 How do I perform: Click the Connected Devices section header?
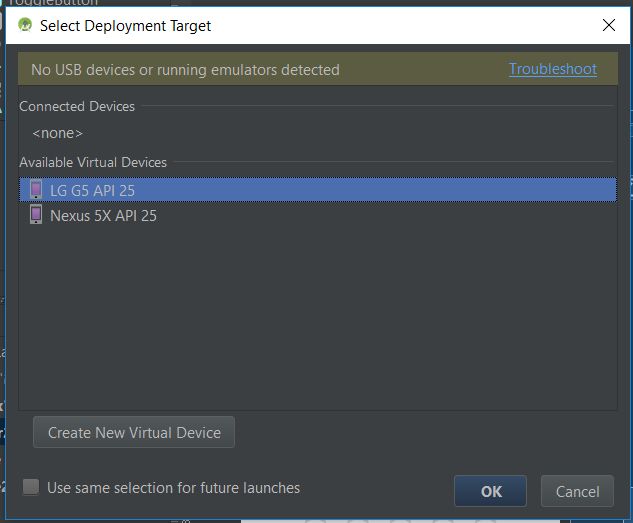pyautogui.click(x=77, y=106)
